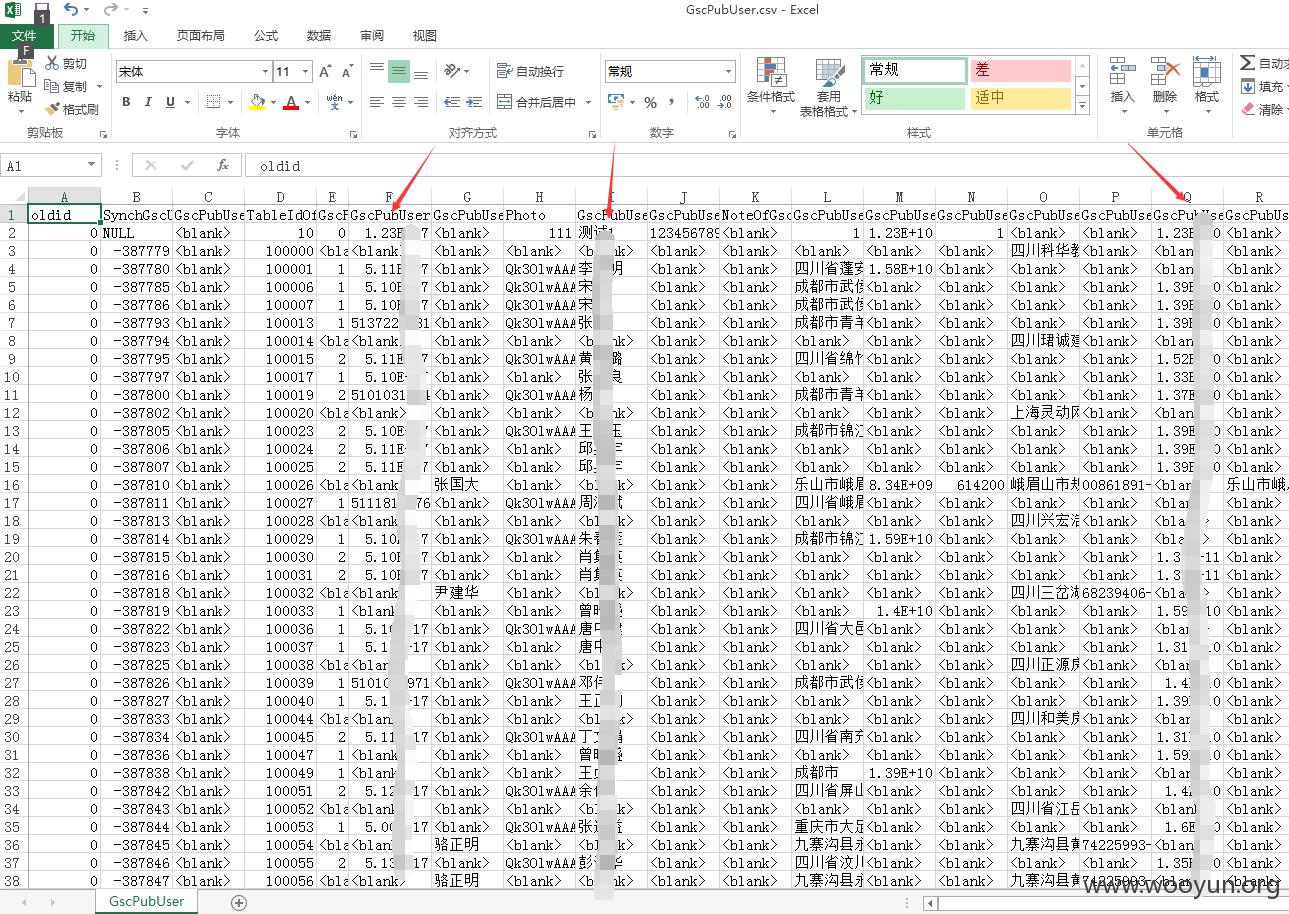Apply the Good (好) cell style
The height and width of the screenshot is (914, 1289).
tap(915, 98)
